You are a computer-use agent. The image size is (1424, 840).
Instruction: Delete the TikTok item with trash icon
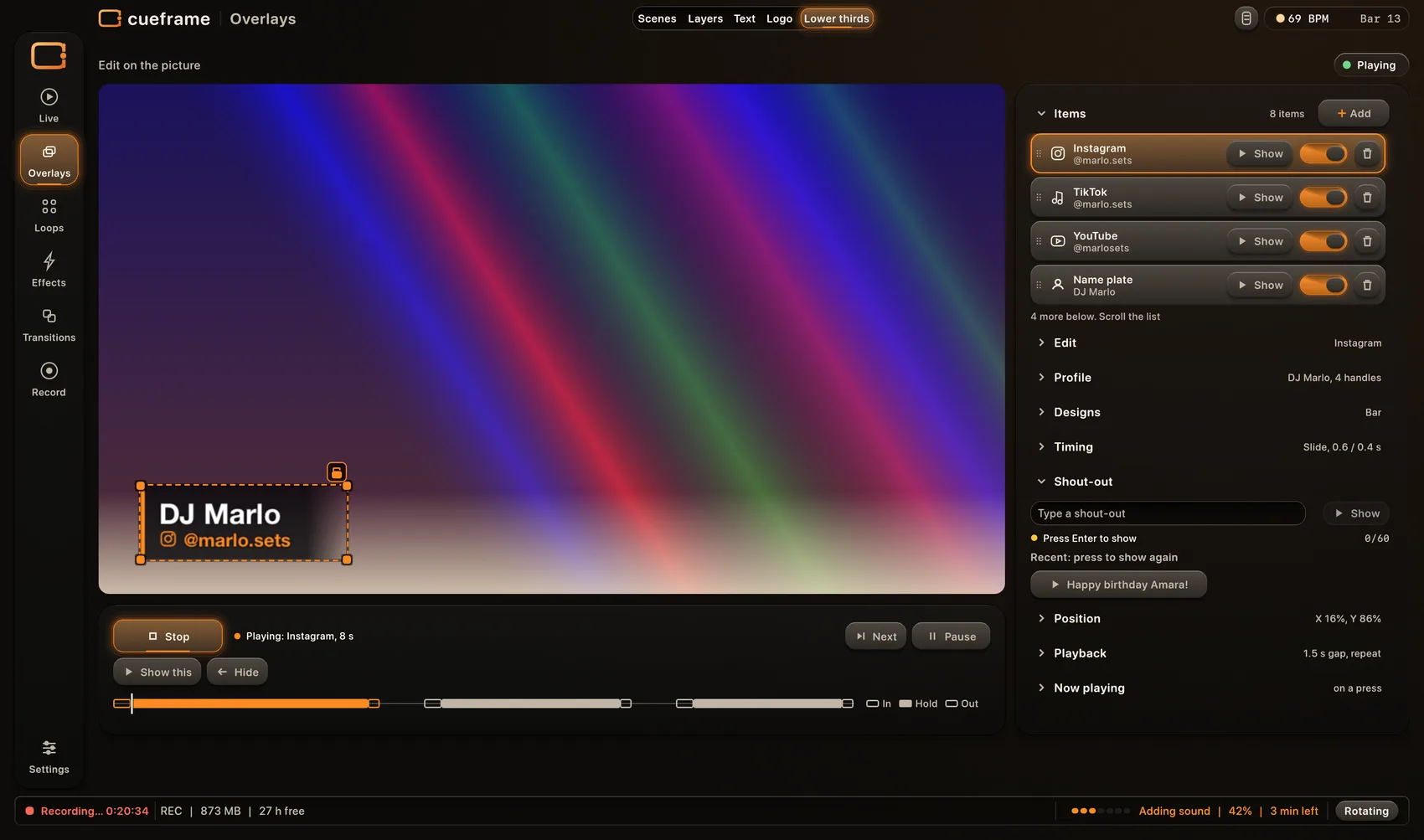(1367, 198)
